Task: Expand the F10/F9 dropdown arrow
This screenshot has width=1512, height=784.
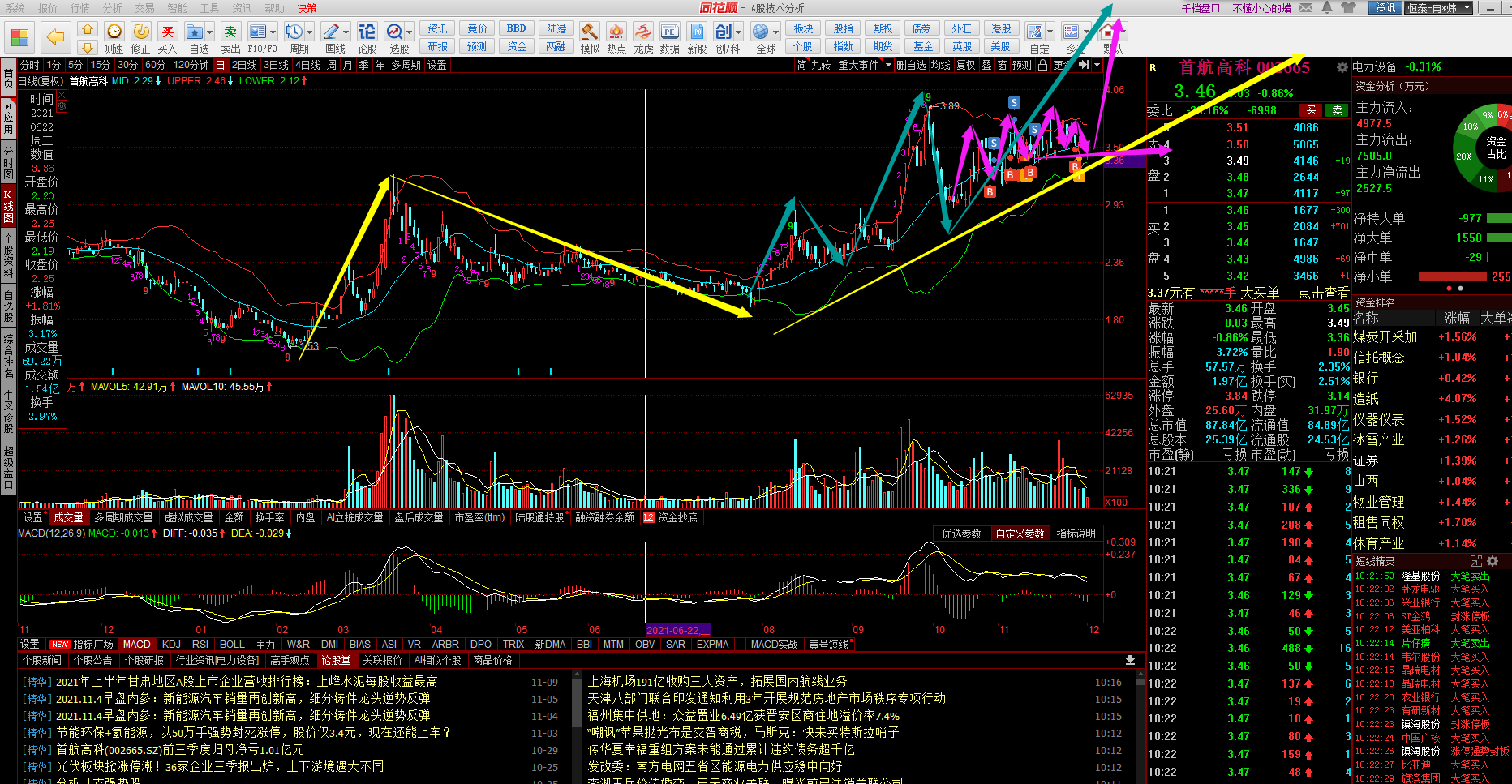Action: tap(273, 32)
